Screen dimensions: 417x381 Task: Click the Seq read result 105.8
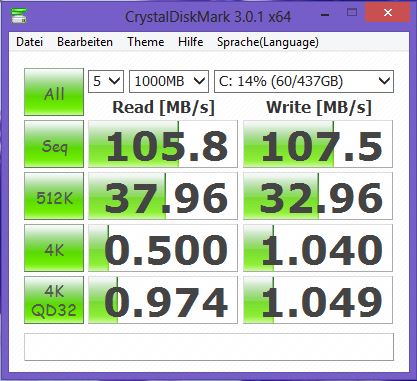click(x=163, y=144)
